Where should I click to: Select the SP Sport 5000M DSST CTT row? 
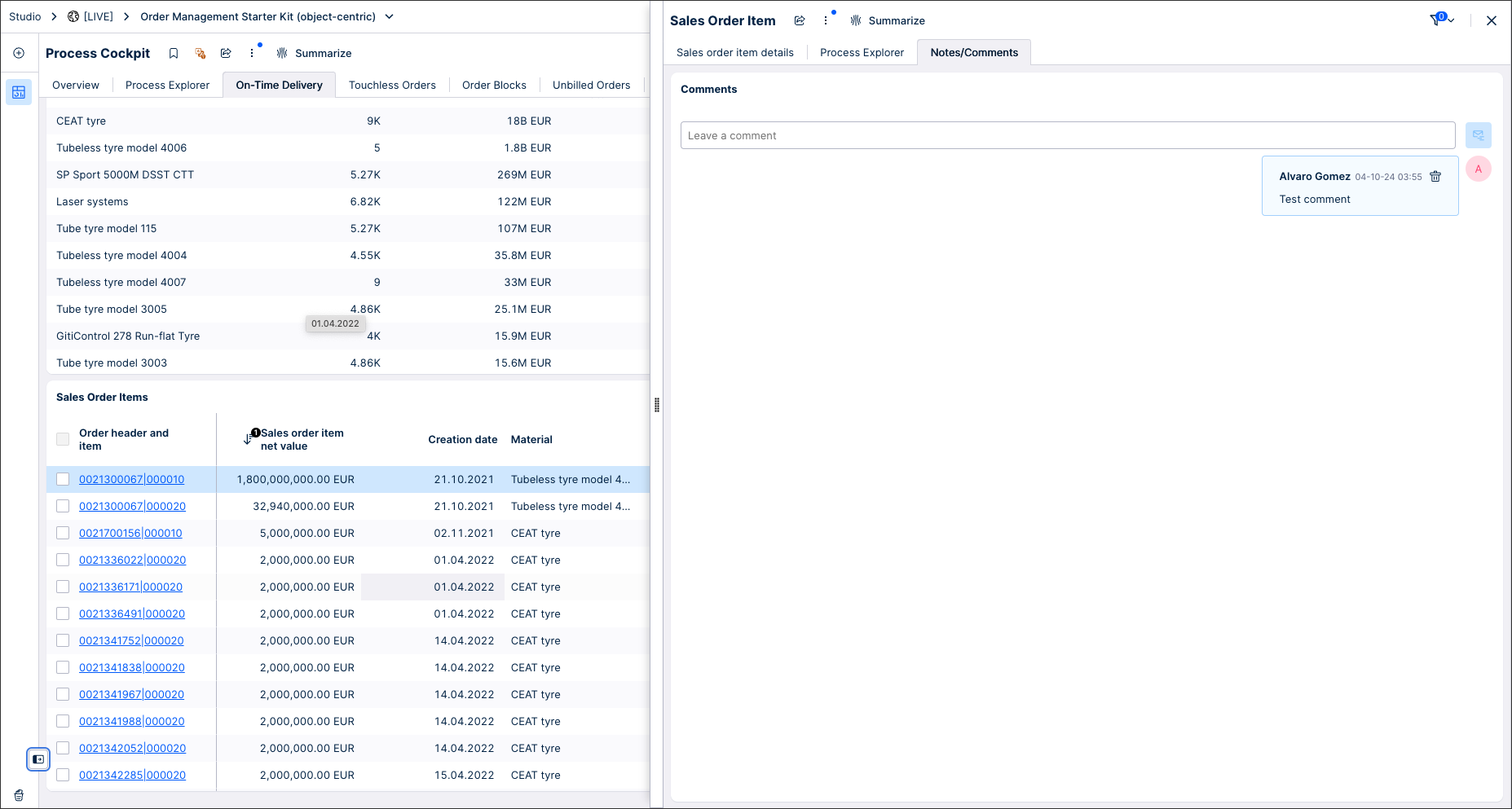click(x=348, y=174)
